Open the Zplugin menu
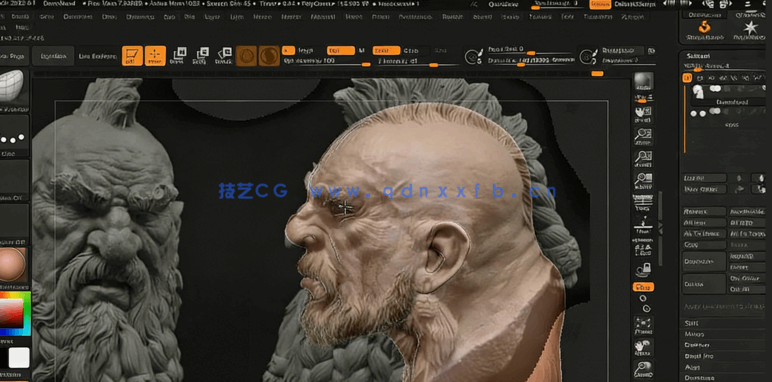 coord(632,17)
